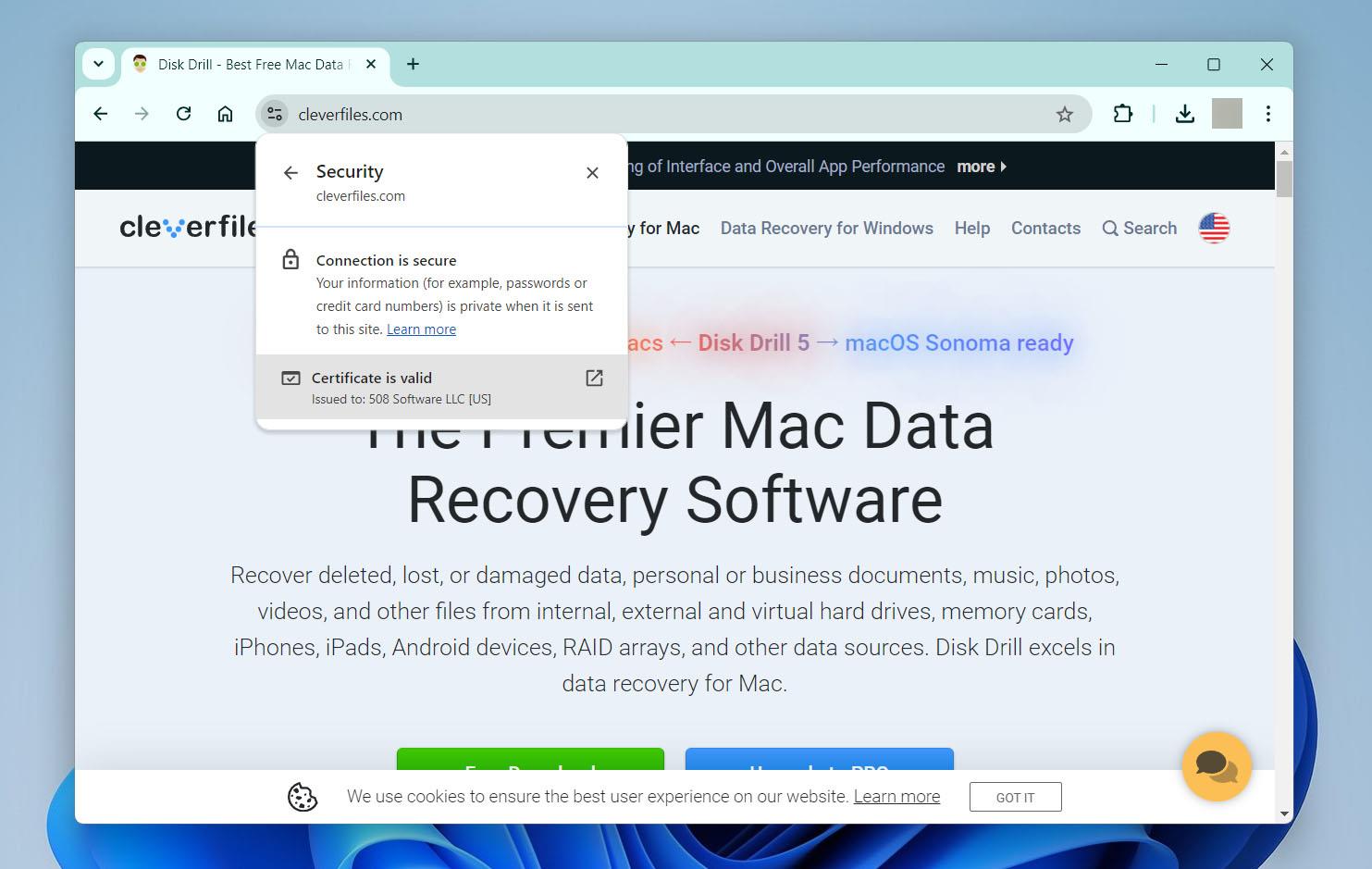Go back to the previous page
This screenshot has width=1372, height=869.
[x=101, y=114]
